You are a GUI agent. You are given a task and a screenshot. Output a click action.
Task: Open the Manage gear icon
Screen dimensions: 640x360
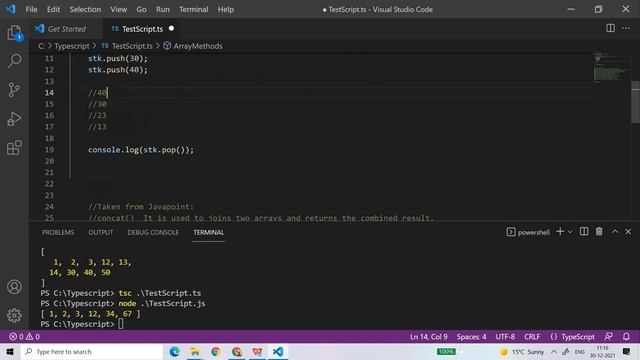[14, 315]
